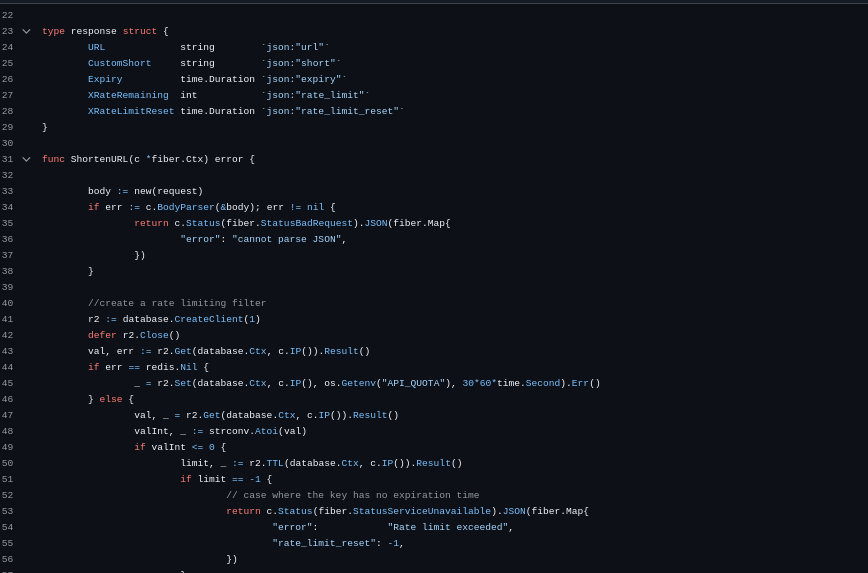The image size is (868, 573).
Task: Click line number 28 in the gutter
Action: pos(7,111)
